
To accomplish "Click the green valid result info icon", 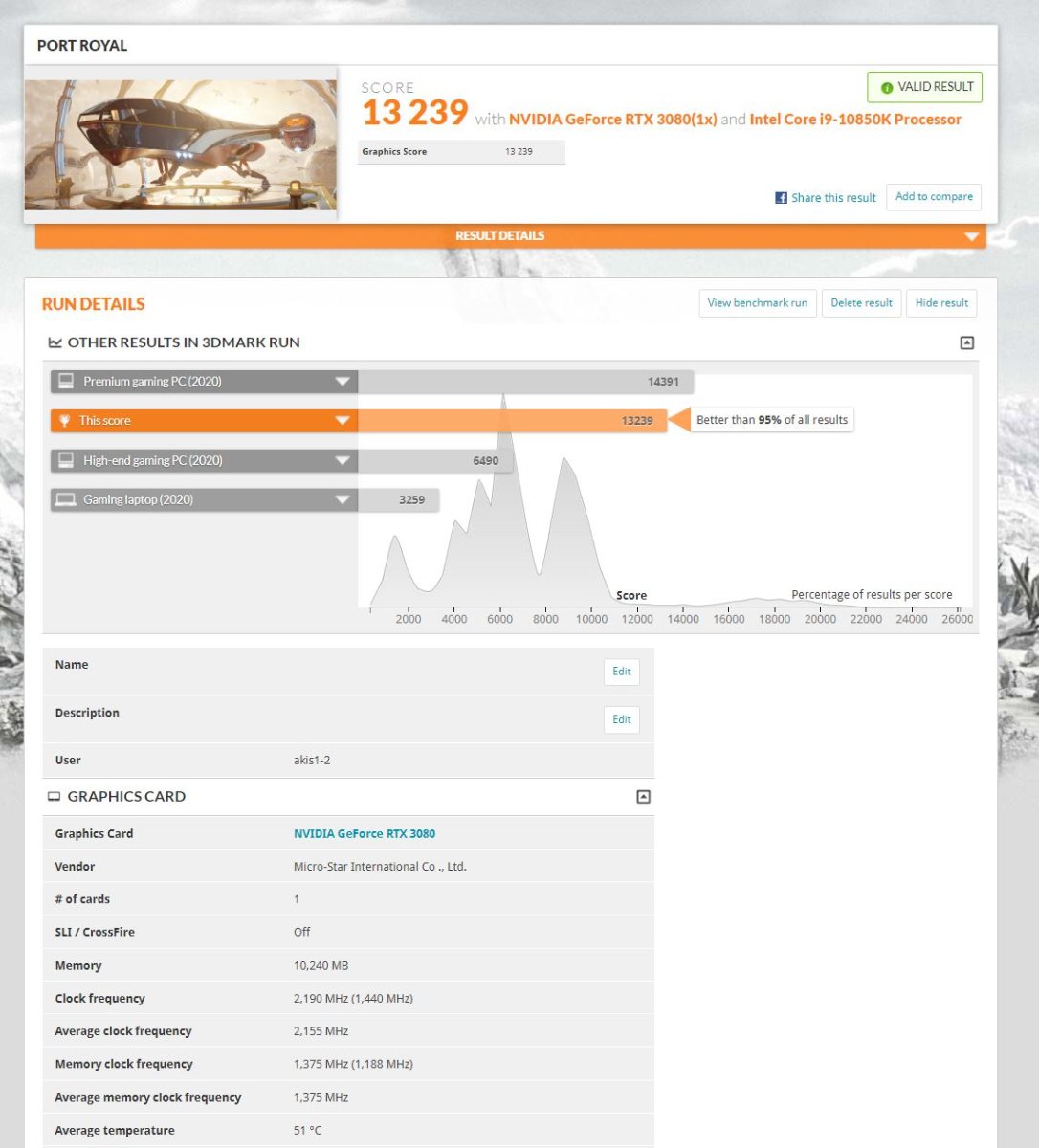I will (887, 87).
